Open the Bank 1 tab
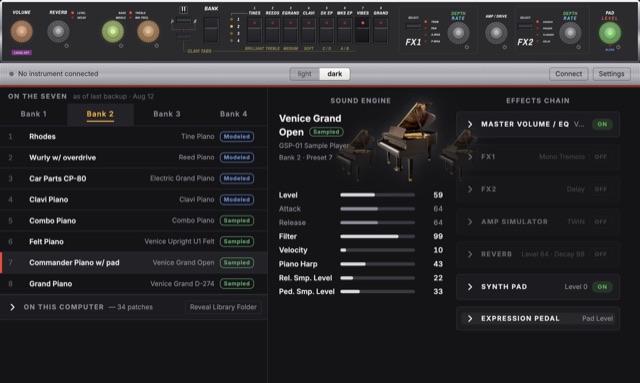This screenshot has width=640, height=383. click(33, 114)
